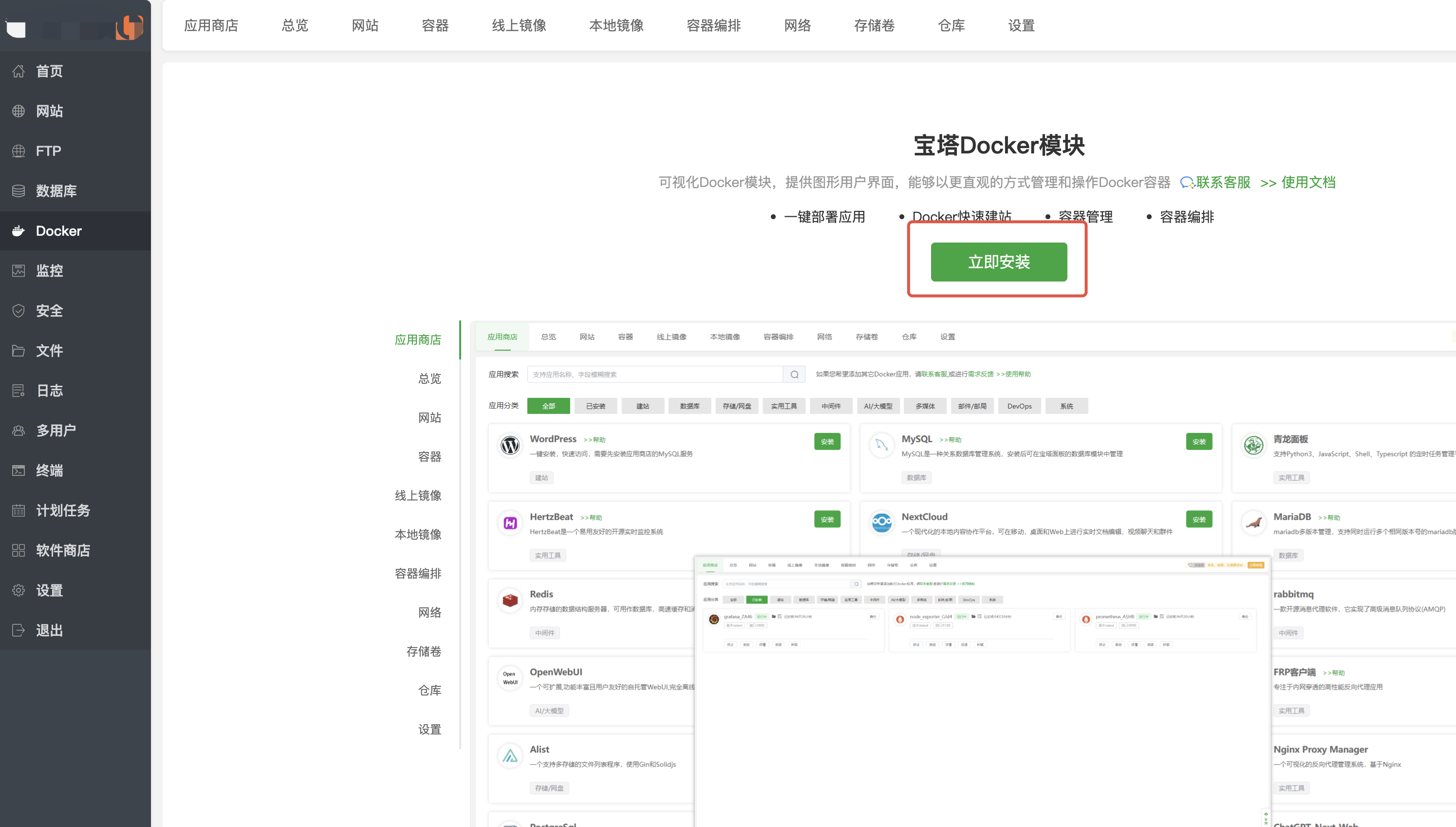Click the logout icon beside 退出

pyautogui.click(x=18, y=630)
